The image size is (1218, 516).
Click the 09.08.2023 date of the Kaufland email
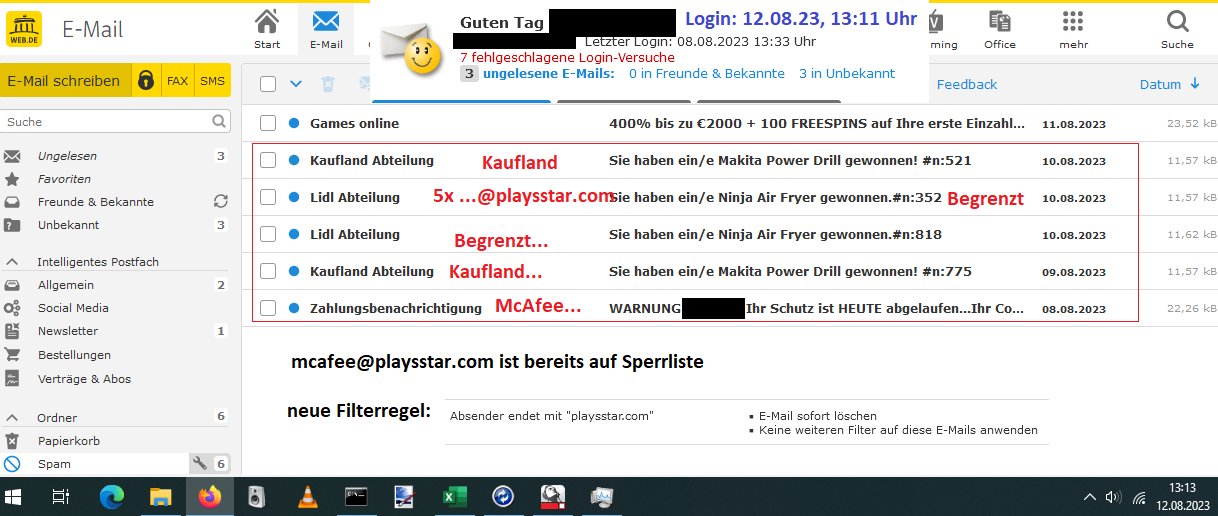pos(1074,272)
